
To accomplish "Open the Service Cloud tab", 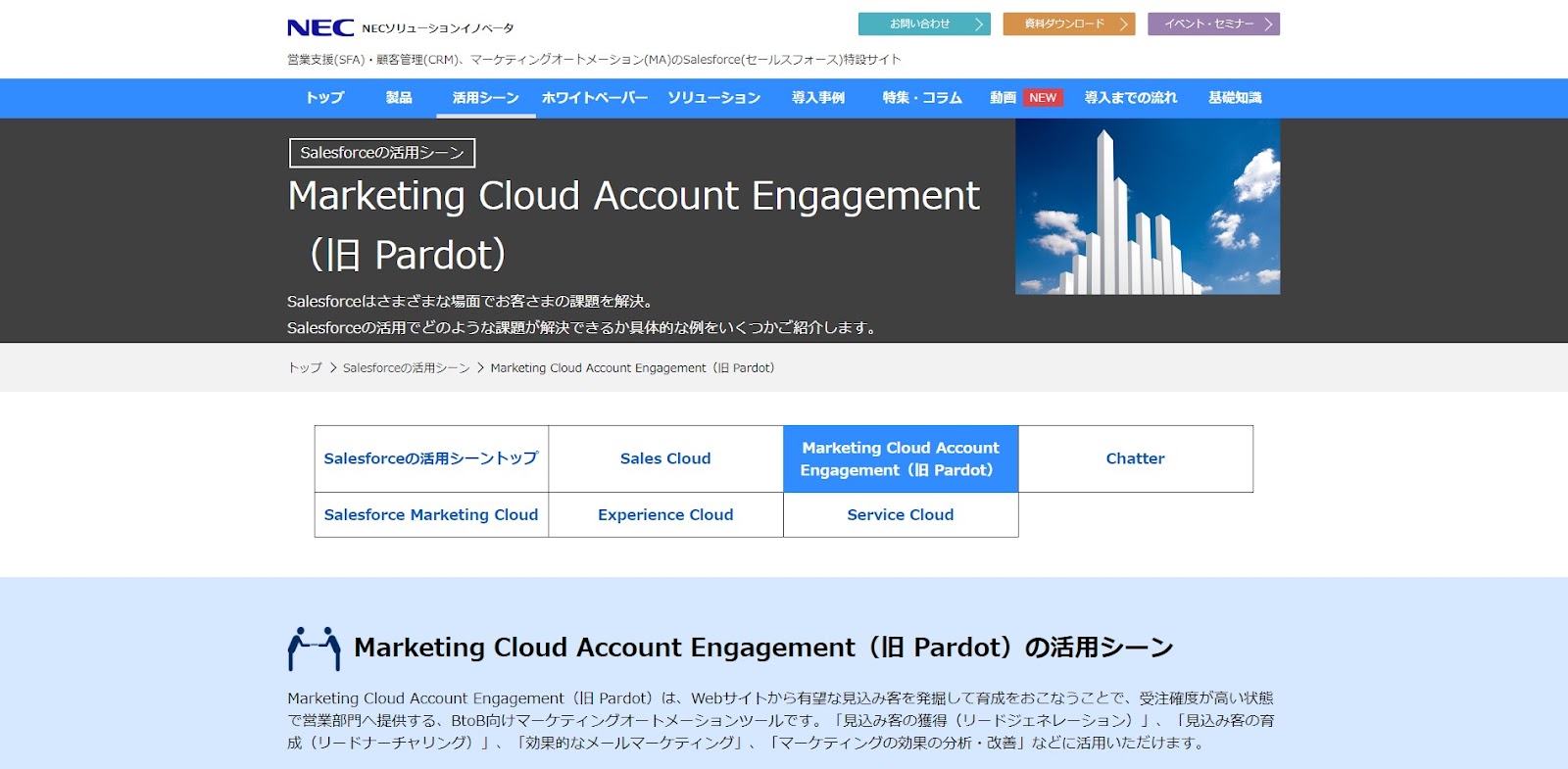I will (901, 515).
